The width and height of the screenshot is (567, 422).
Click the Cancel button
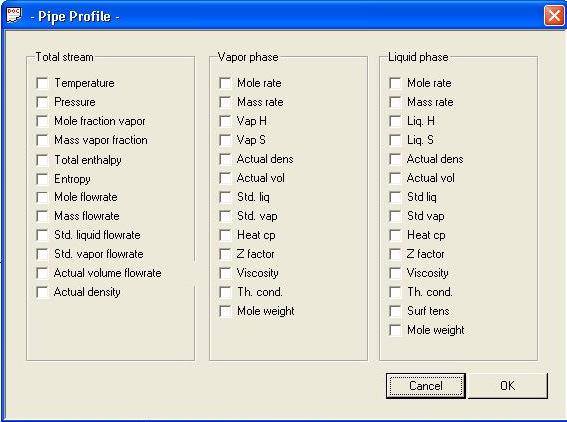426,386
